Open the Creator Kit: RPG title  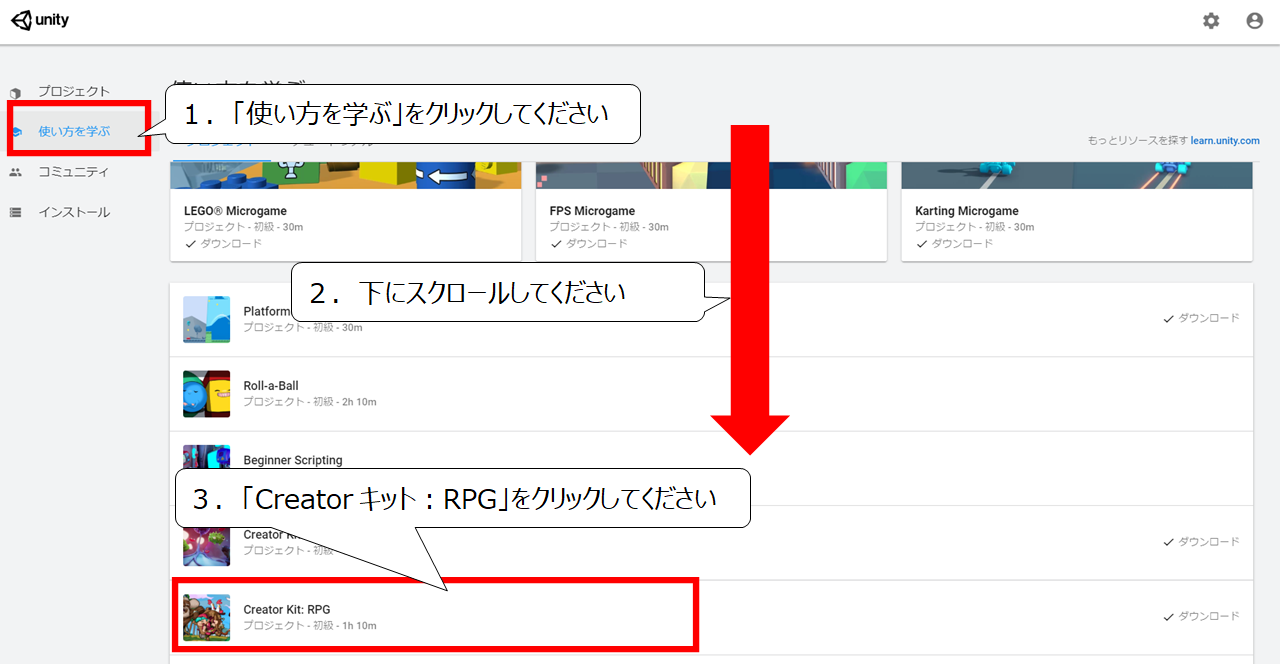[x=287, y=610]
